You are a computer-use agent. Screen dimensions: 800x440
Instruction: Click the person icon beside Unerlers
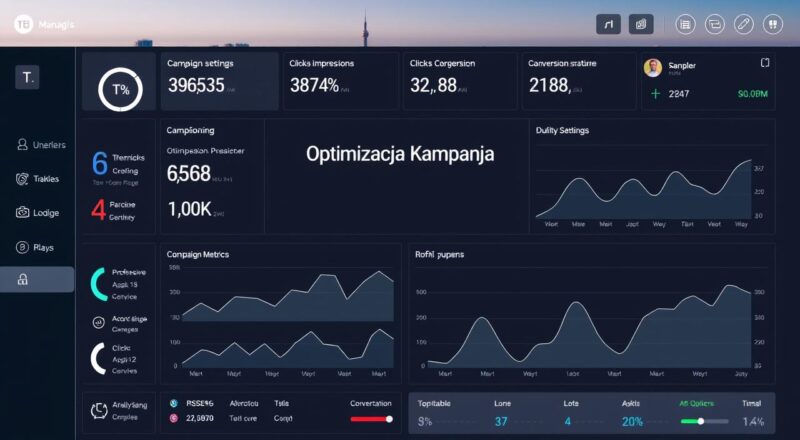point(22,144)
